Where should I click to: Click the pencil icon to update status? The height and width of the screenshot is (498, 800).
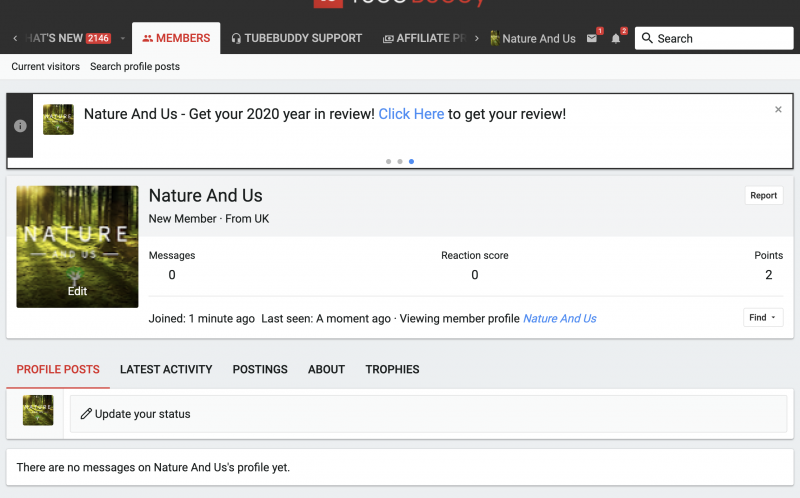[x=86, y=414]
